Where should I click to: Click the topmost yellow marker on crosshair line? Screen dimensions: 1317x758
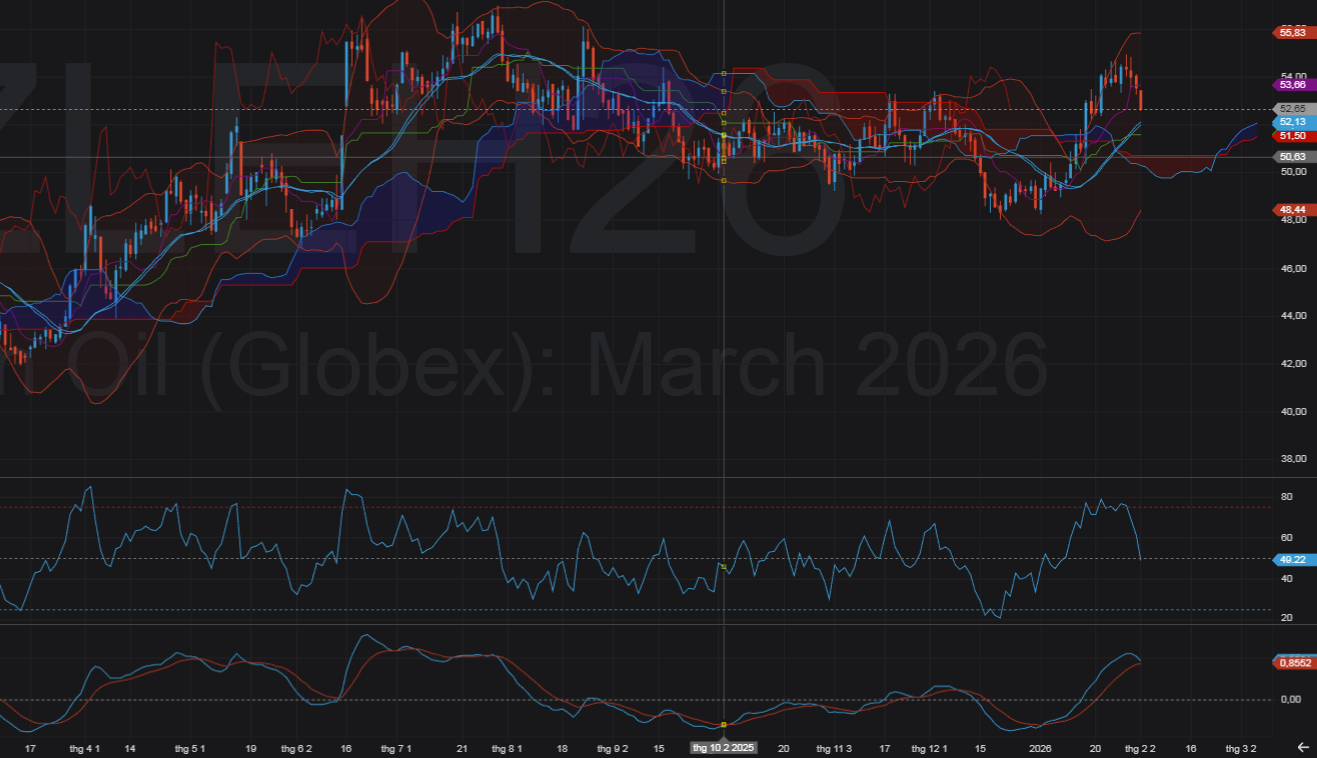[x=724, y=74]
